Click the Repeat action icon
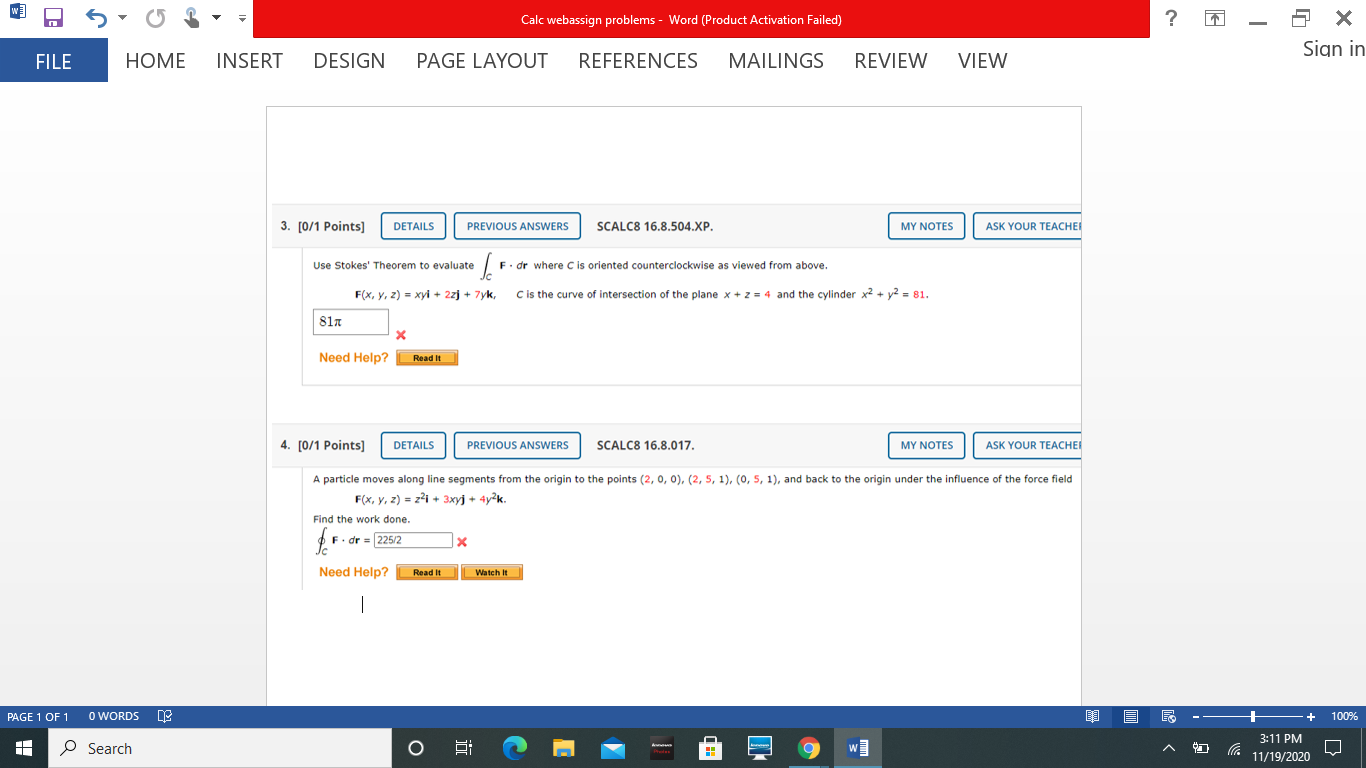Image resolution: width=1366 pixels, height=768 pixels. [155, 17]
